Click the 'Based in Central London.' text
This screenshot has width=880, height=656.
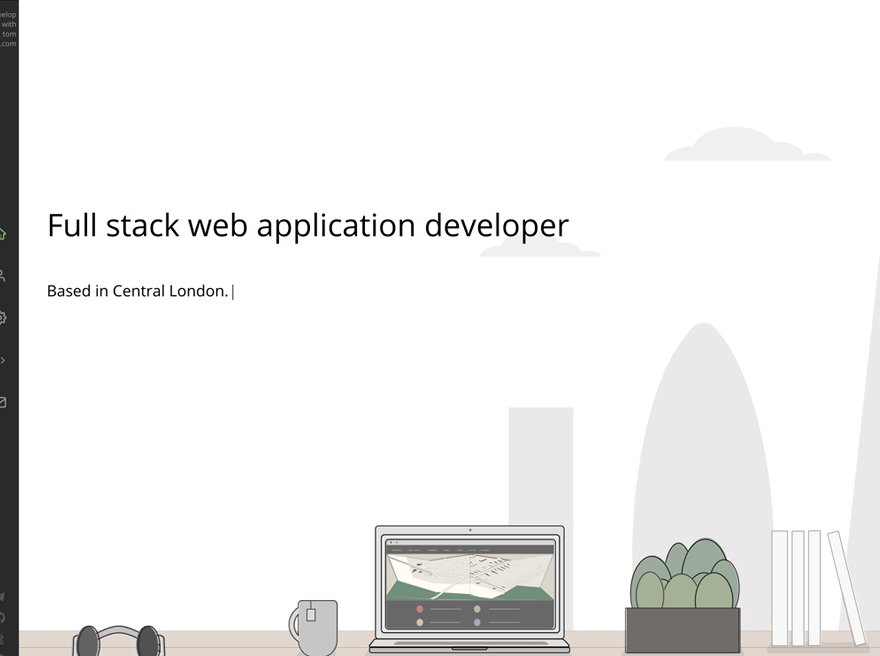click(138, 291)
